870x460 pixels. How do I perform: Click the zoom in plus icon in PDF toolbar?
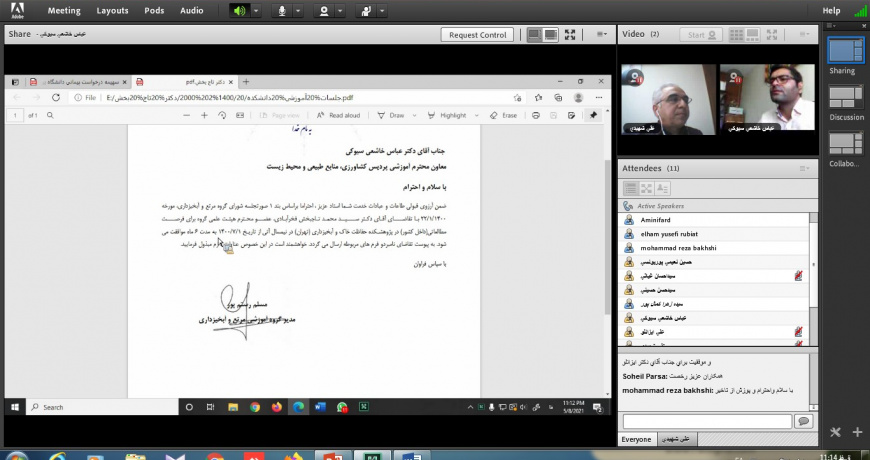204,115
